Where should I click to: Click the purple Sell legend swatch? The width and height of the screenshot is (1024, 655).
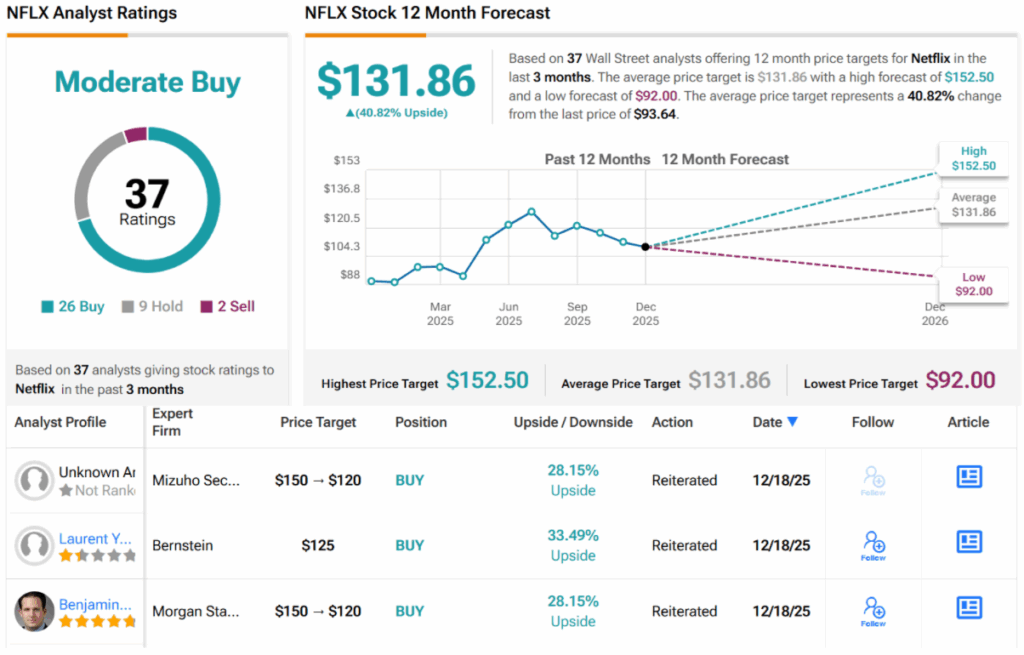click(x=207, y=307)
